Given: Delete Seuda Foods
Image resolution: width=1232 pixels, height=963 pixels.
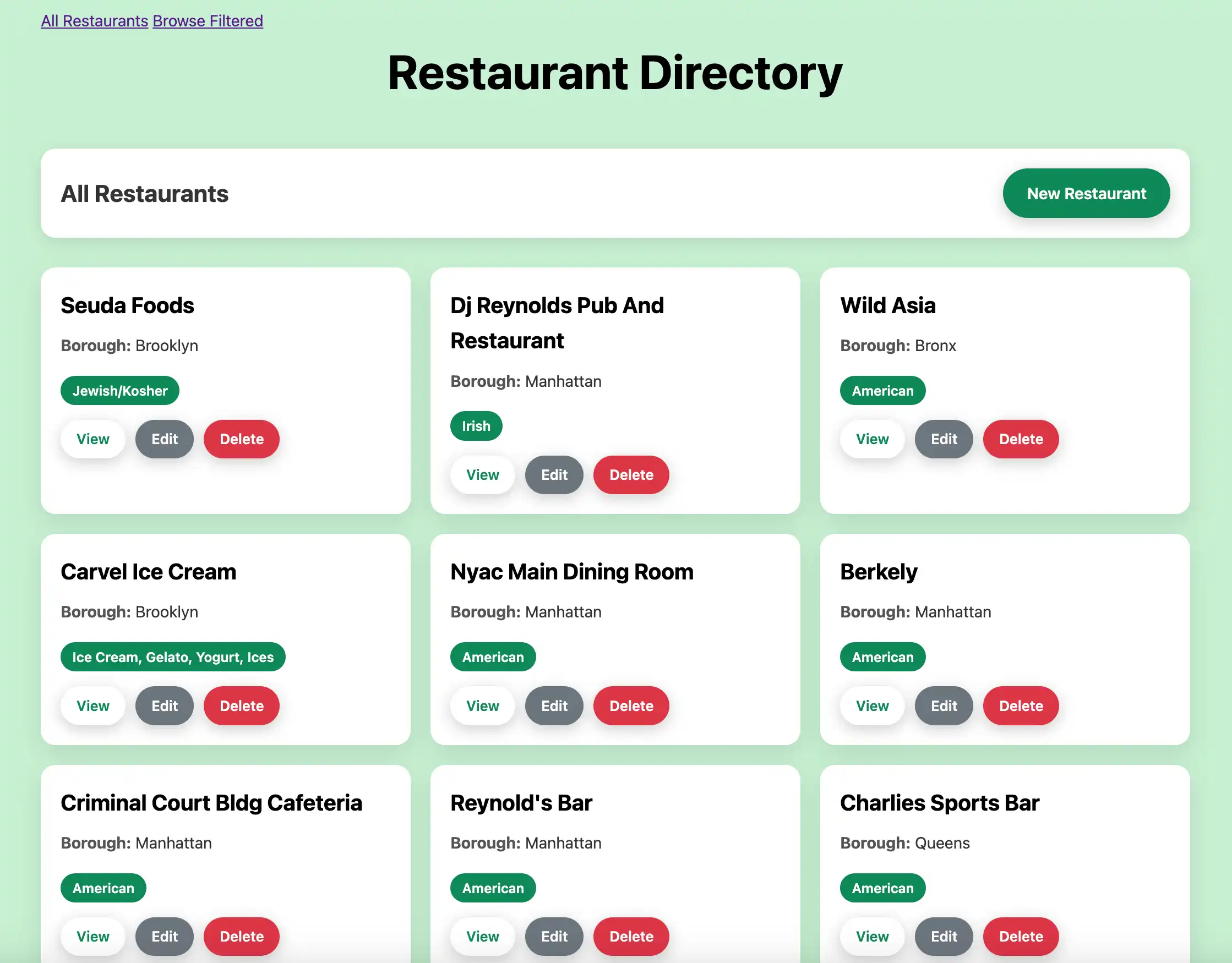Looking at the screenshot, I should 241,439.
